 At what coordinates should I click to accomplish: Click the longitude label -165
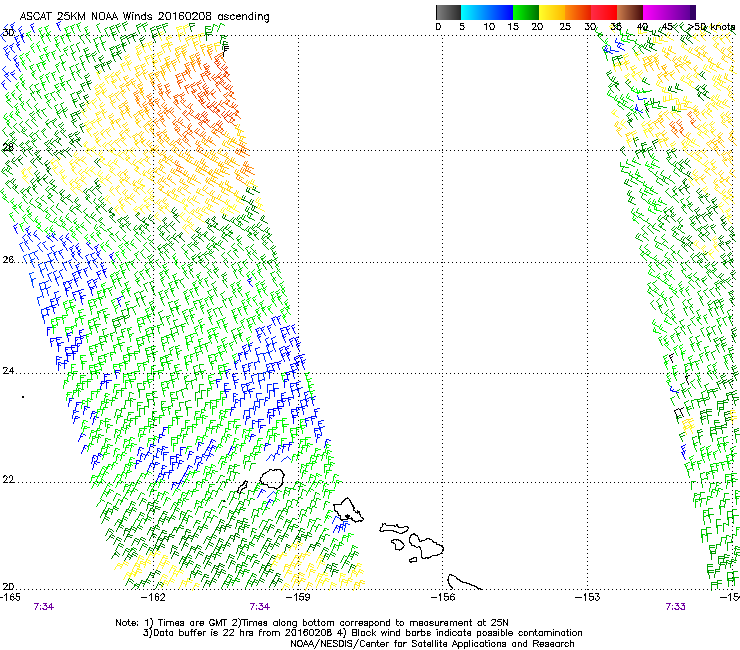[10, 597]
